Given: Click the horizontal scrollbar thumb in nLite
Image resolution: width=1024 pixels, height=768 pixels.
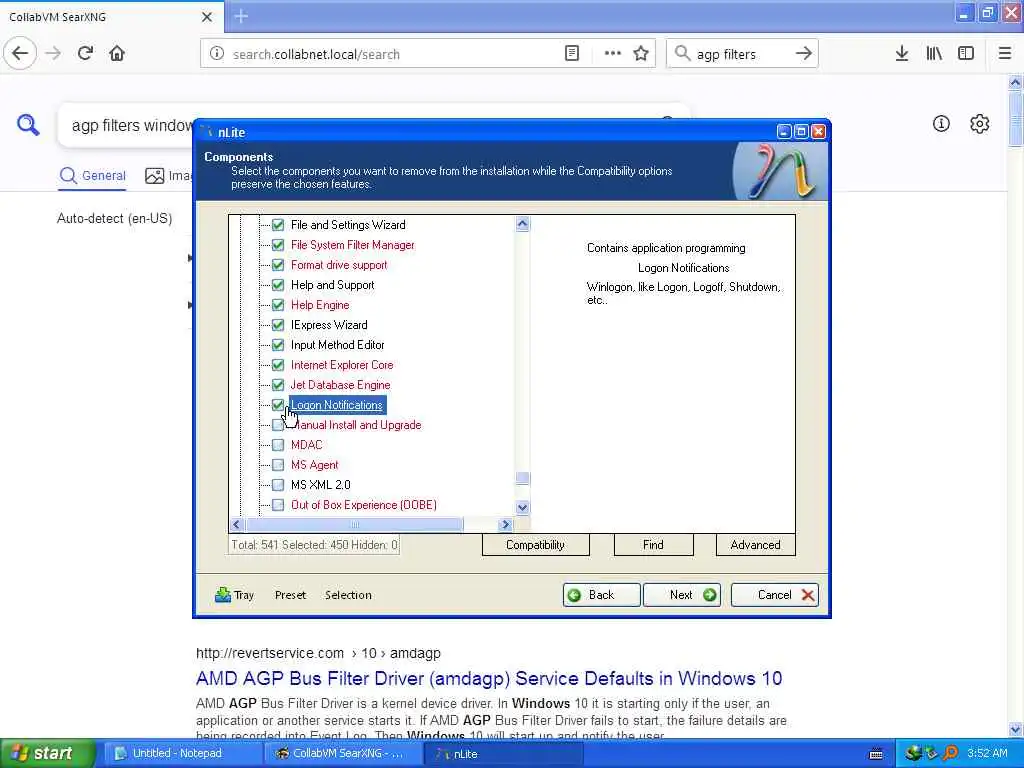Looking at the screenshot, I should click(x=355, y=524).
